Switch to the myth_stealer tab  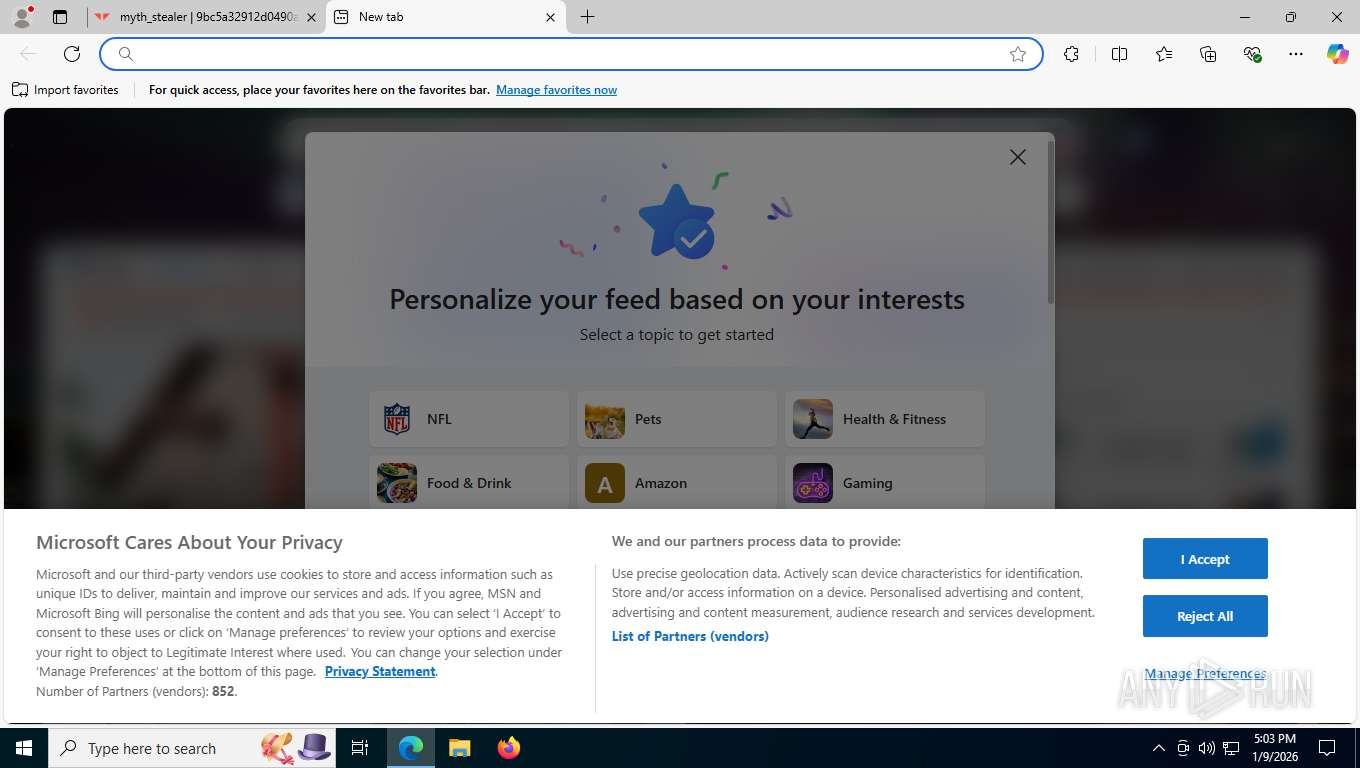(x=207, y=17)
